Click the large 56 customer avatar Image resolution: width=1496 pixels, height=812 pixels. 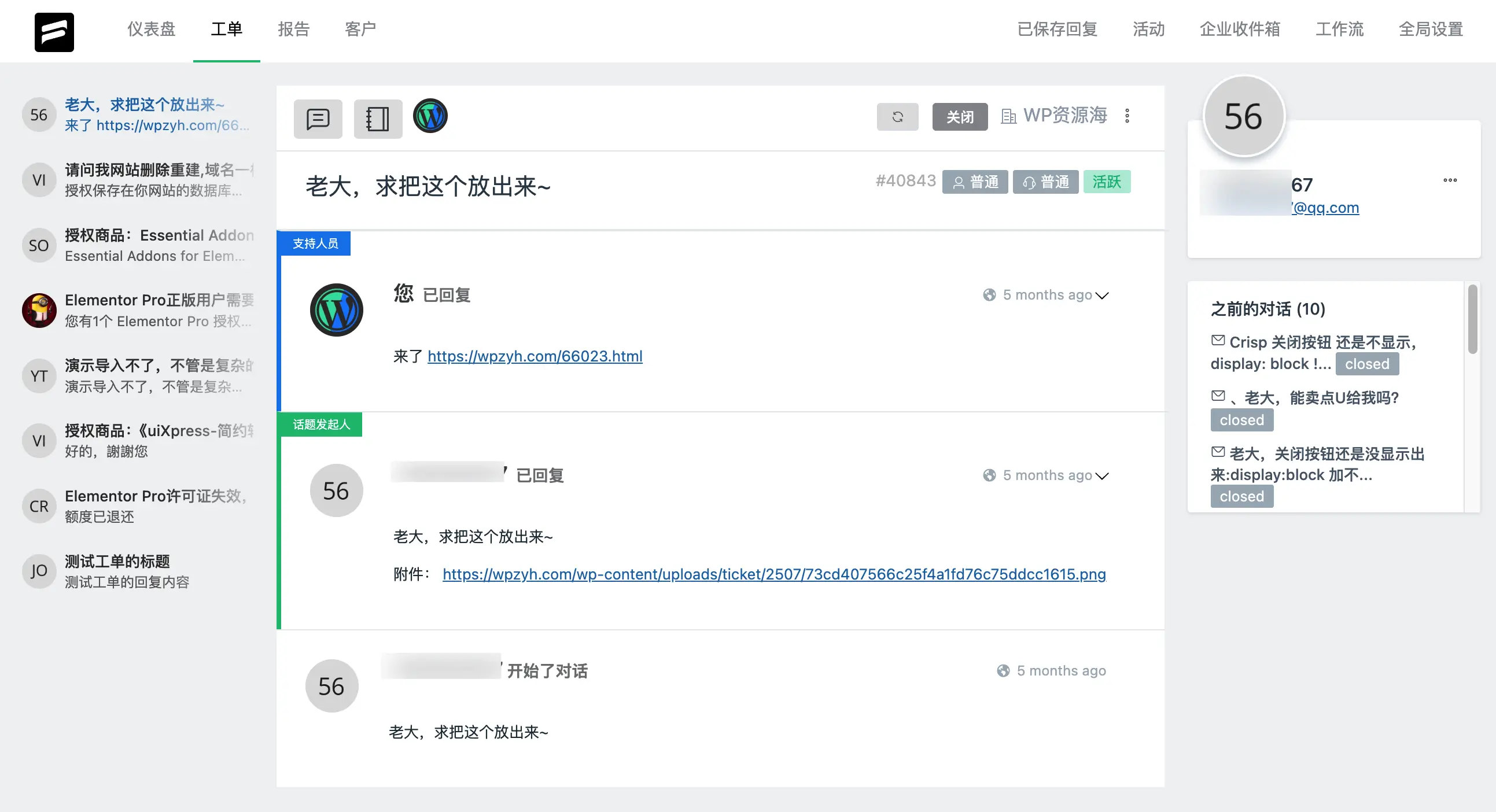tap(1243, 116)
